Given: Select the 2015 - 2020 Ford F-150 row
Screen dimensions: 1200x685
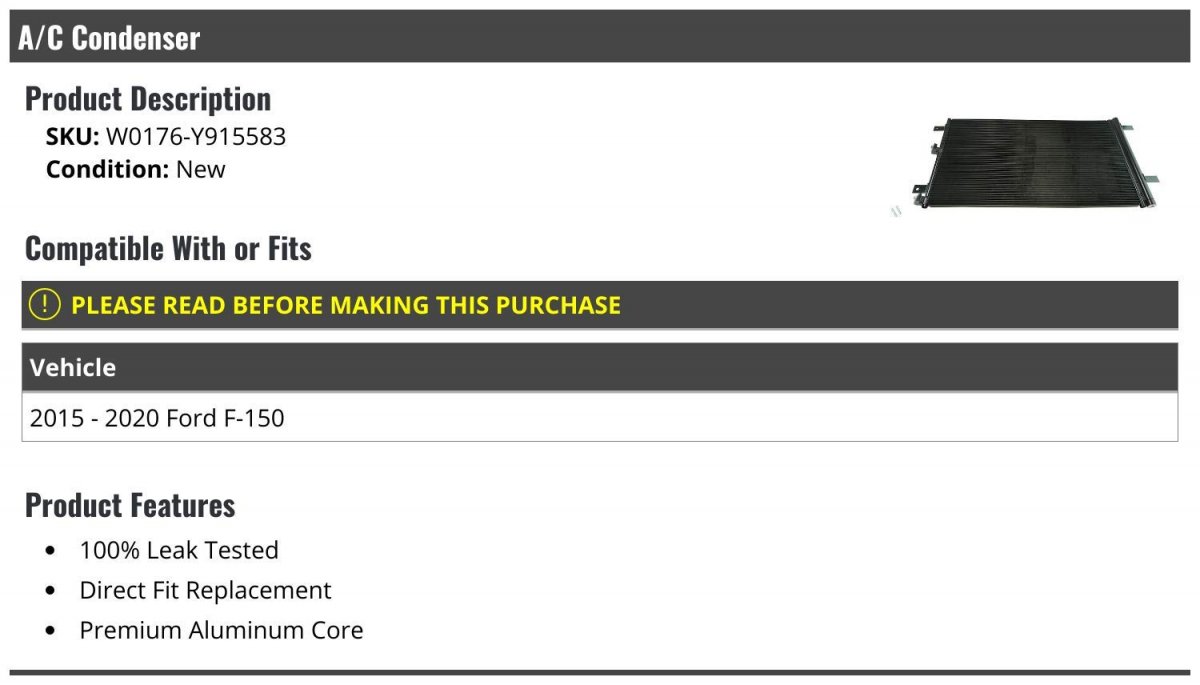Looking at the screenshot, I should 600,417.
